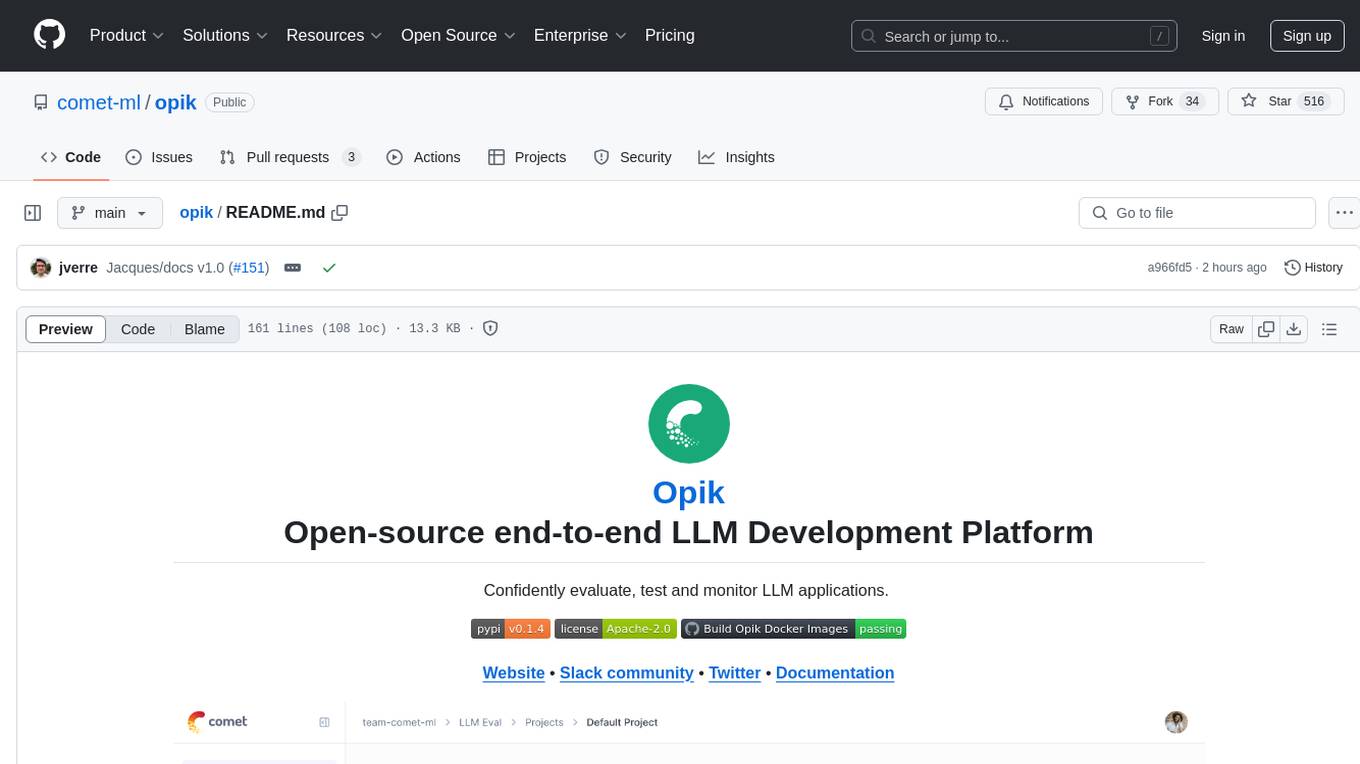This screenshot has height=764, width=1360.
Task: Focus the Search or jump to field
Action: pyautogui.click(x=1014, y=36)
